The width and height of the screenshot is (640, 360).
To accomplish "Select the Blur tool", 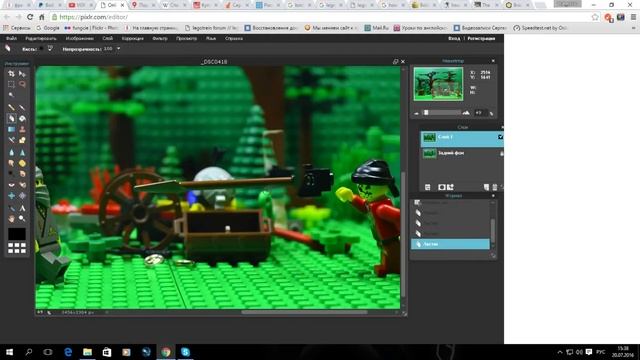I will [x=11, y=152].
